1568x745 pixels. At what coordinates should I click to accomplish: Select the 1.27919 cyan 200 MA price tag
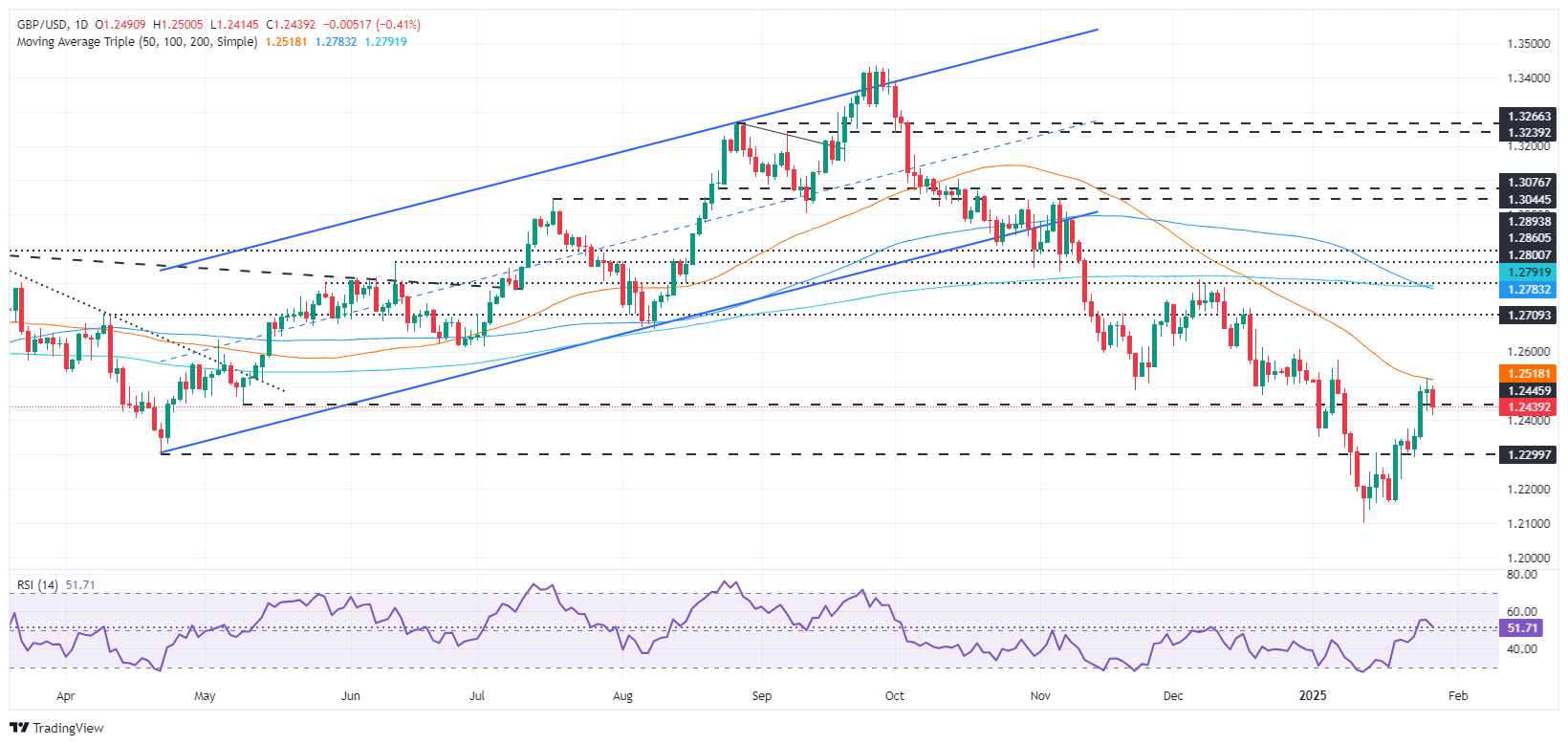(1530, 273)
